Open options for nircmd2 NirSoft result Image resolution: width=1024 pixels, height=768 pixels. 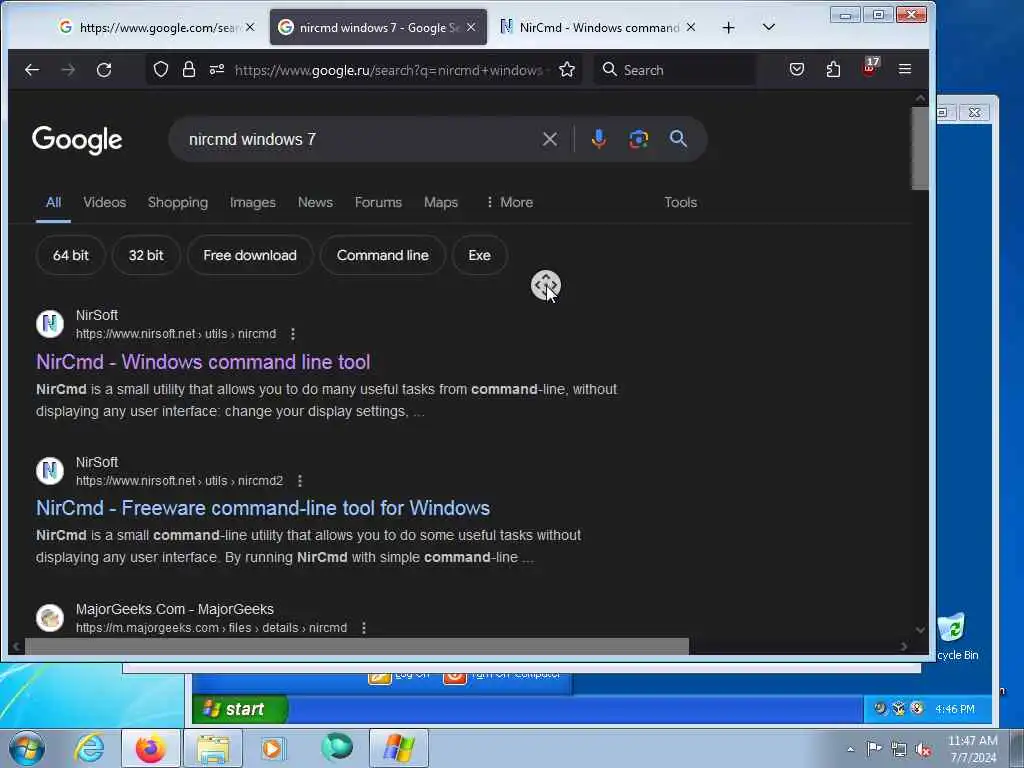(x=300, y=481)
